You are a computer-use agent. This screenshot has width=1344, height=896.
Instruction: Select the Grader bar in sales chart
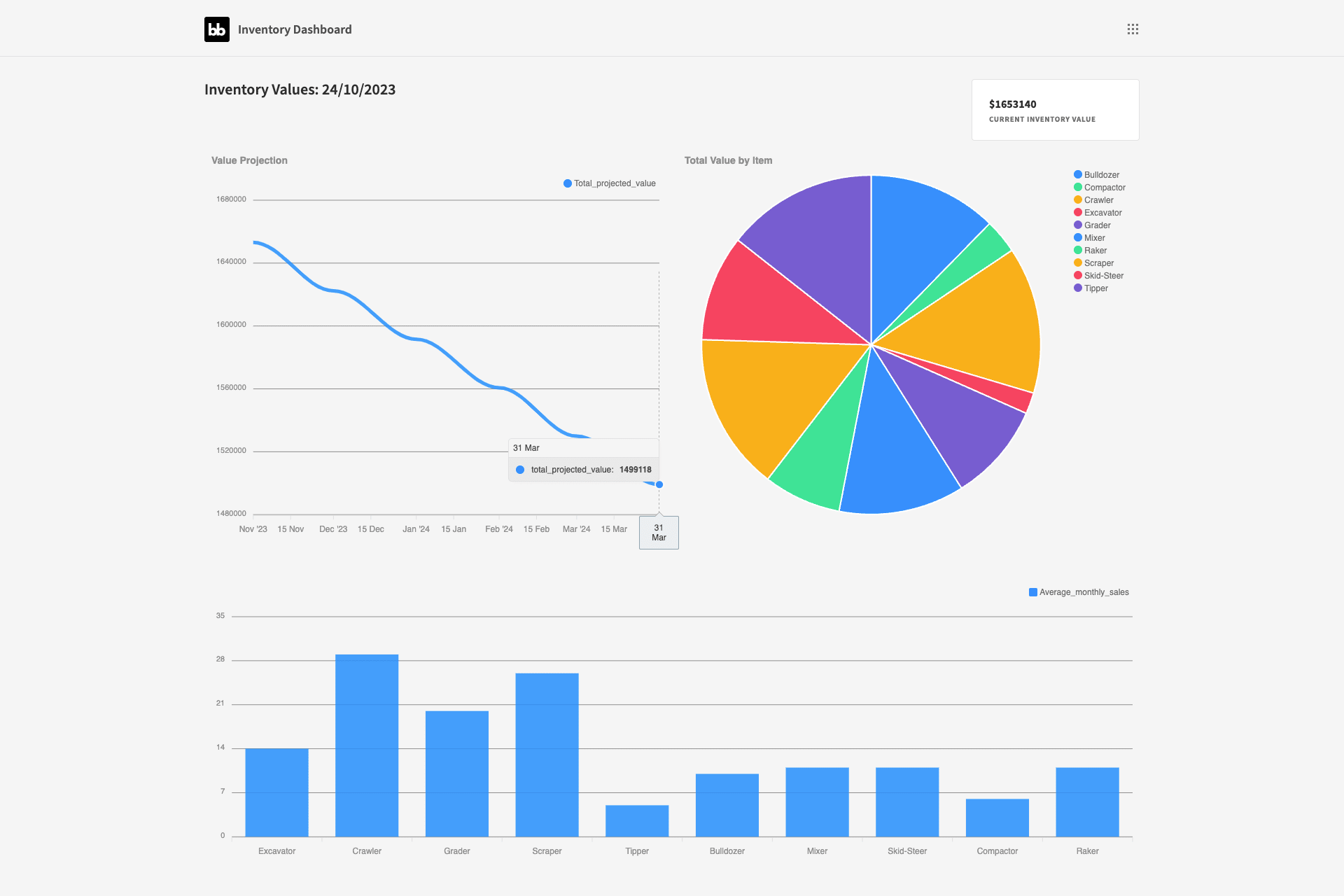point(457,773)
